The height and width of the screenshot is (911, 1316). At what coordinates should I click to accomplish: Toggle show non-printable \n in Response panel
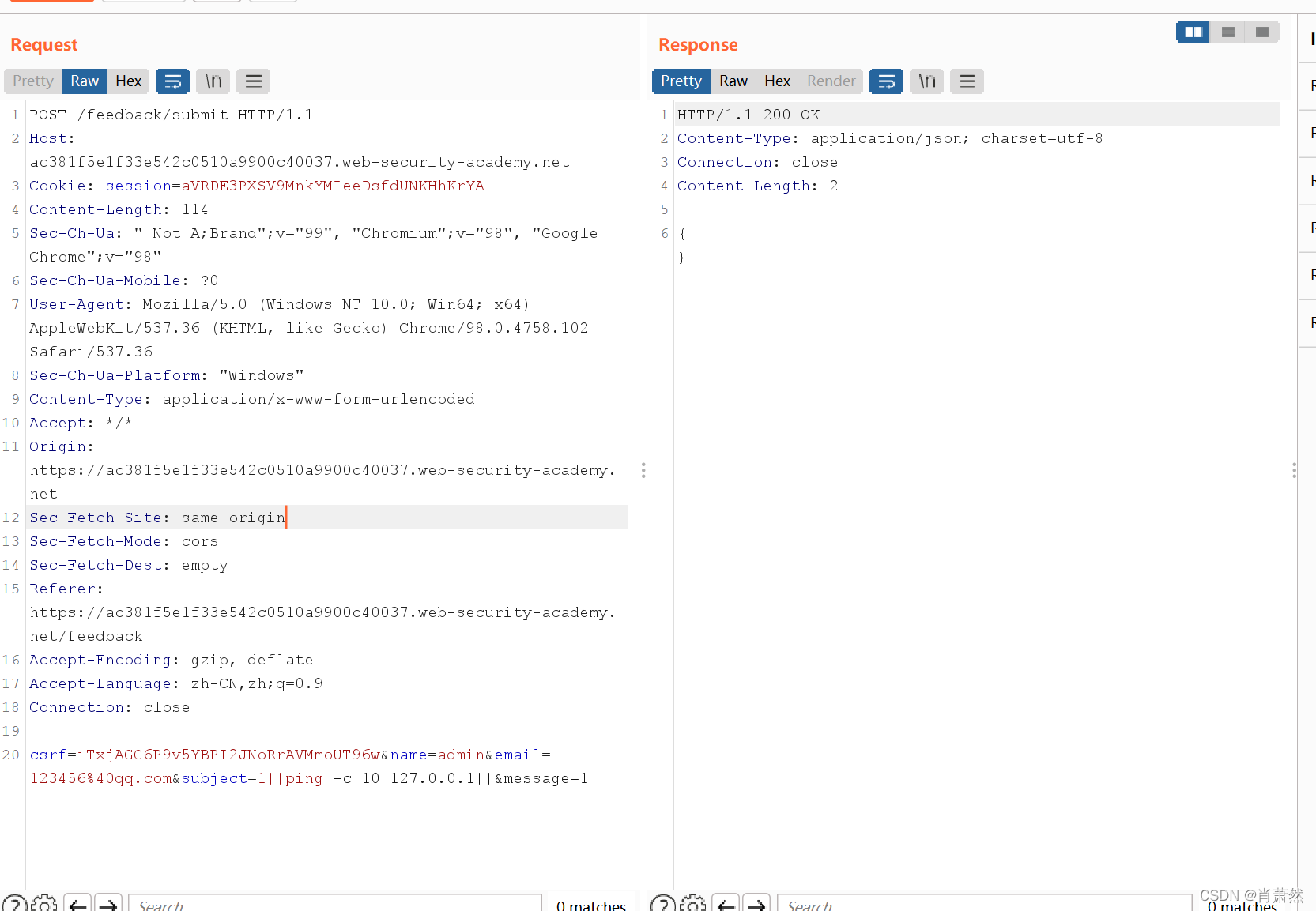927,81
